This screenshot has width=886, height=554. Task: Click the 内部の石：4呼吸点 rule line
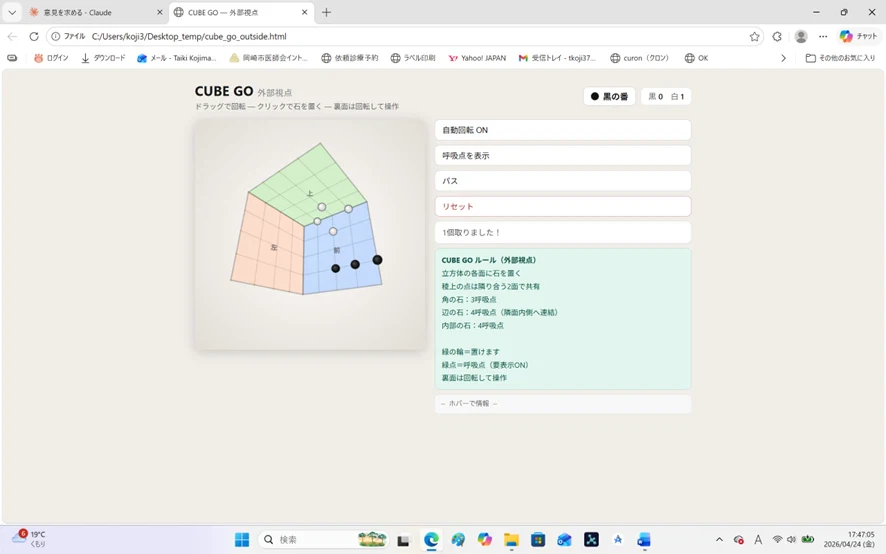[472, 325]
